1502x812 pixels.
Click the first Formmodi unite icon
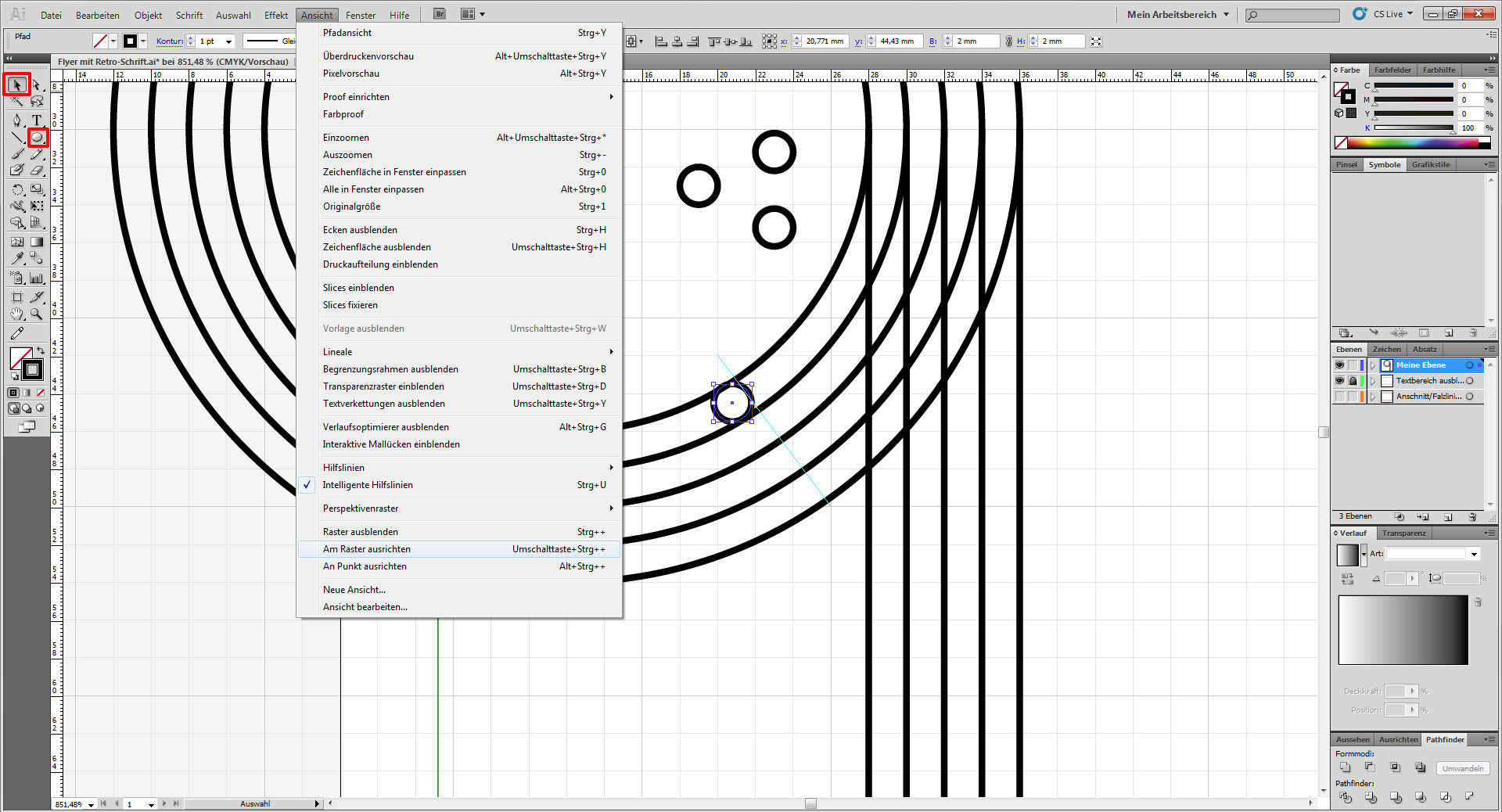pos(1346,767)
